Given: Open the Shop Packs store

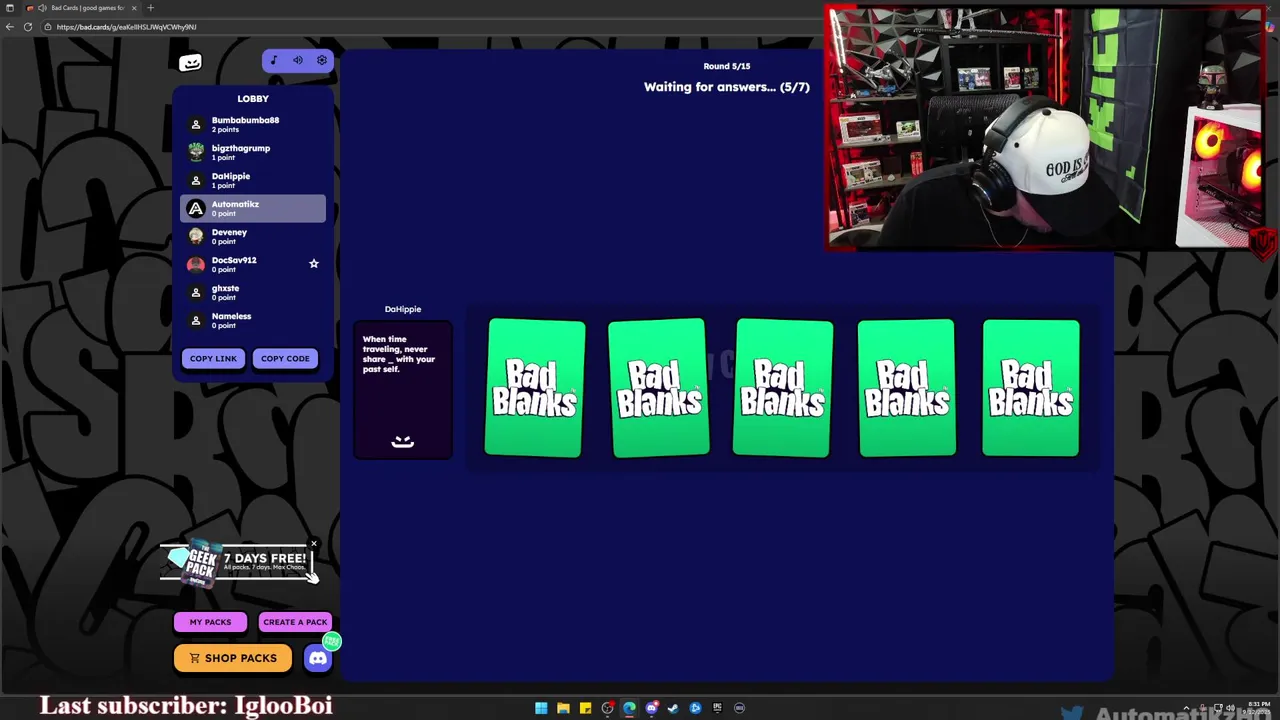Looking at the screenshot, I should coord(232,658).
